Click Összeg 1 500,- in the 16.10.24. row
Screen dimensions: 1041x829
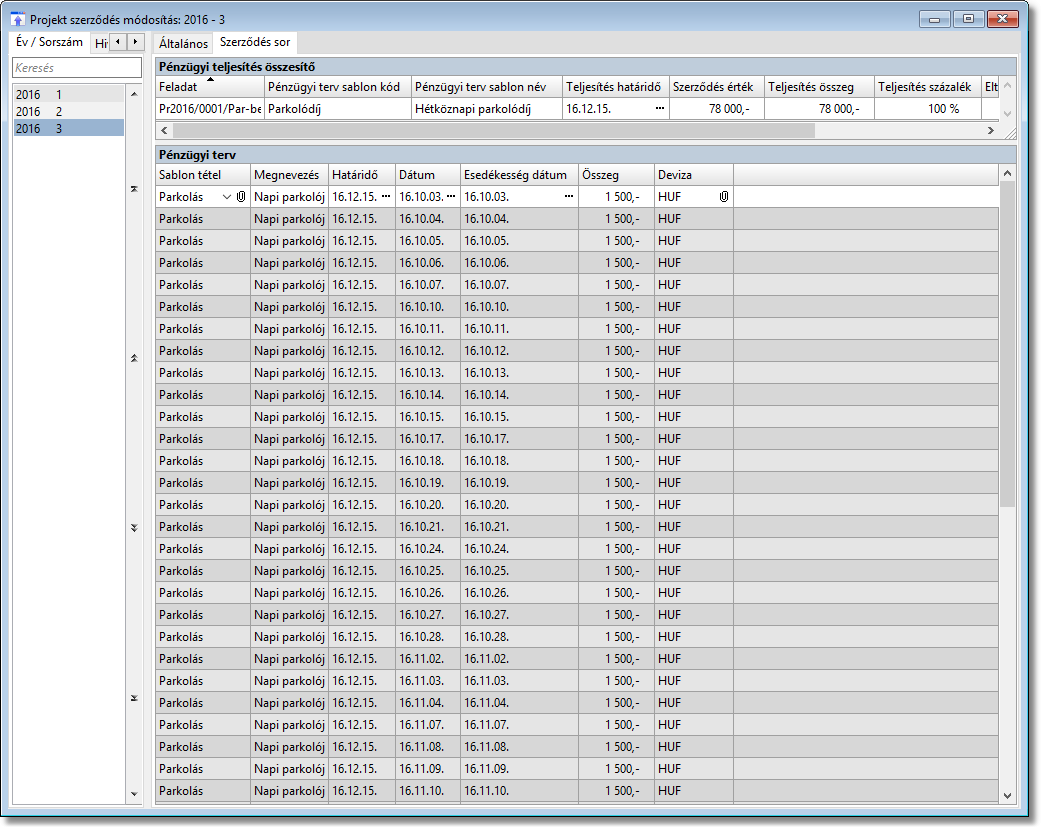(616, 548)
